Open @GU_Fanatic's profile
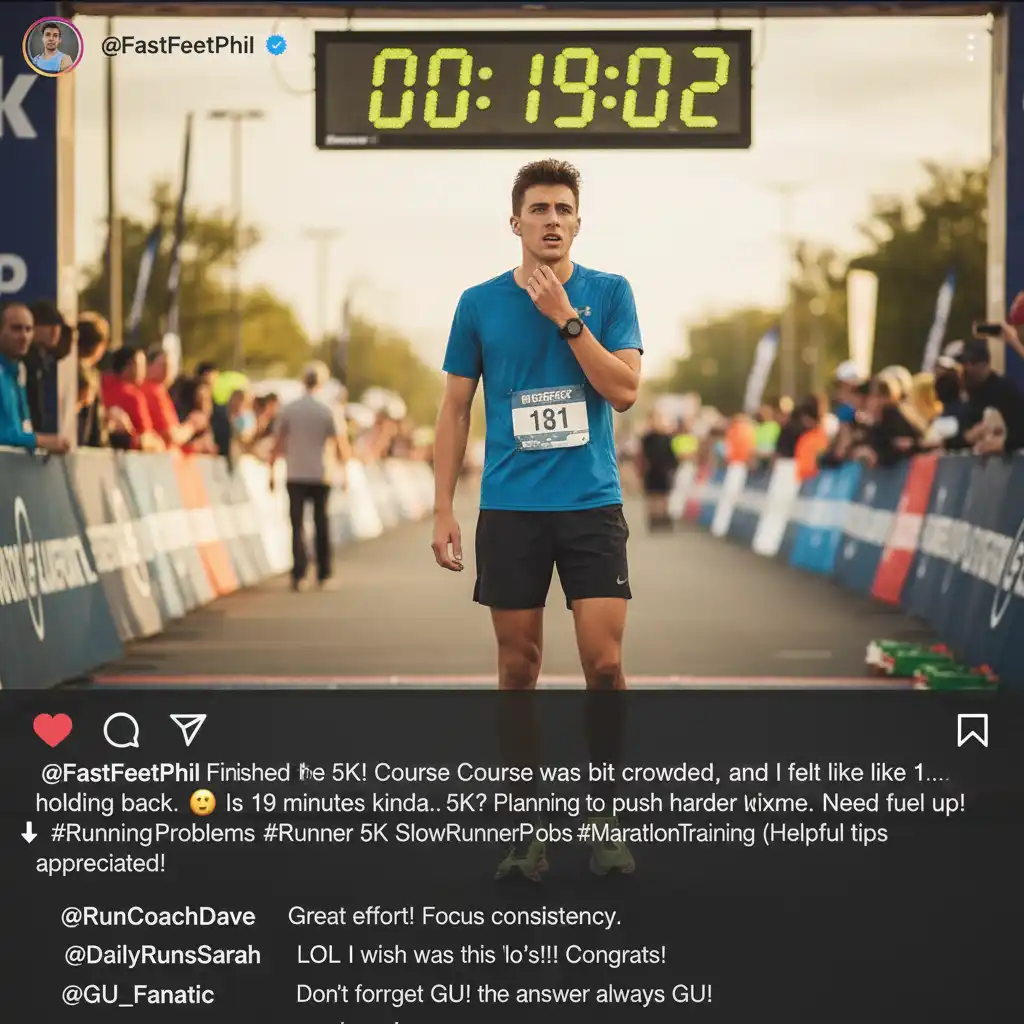Screen dimensions: 1024x1024 (x=138, y=995)
